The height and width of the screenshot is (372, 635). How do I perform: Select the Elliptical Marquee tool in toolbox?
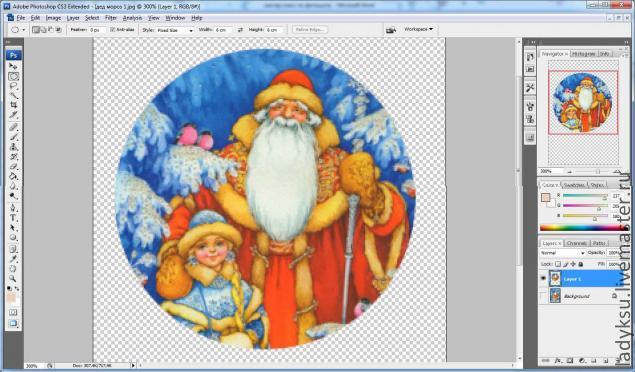pyautogui.click(x=13, y=76)
